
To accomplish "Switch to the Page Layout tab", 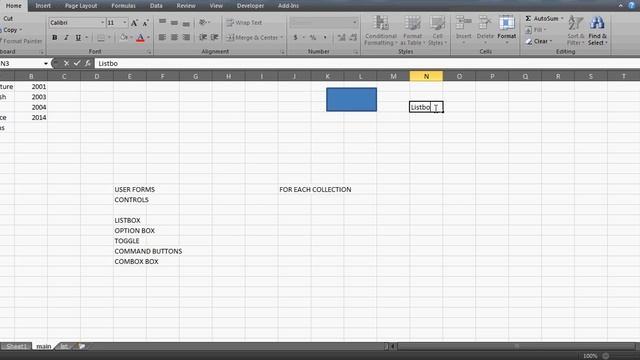I will 81,6.
